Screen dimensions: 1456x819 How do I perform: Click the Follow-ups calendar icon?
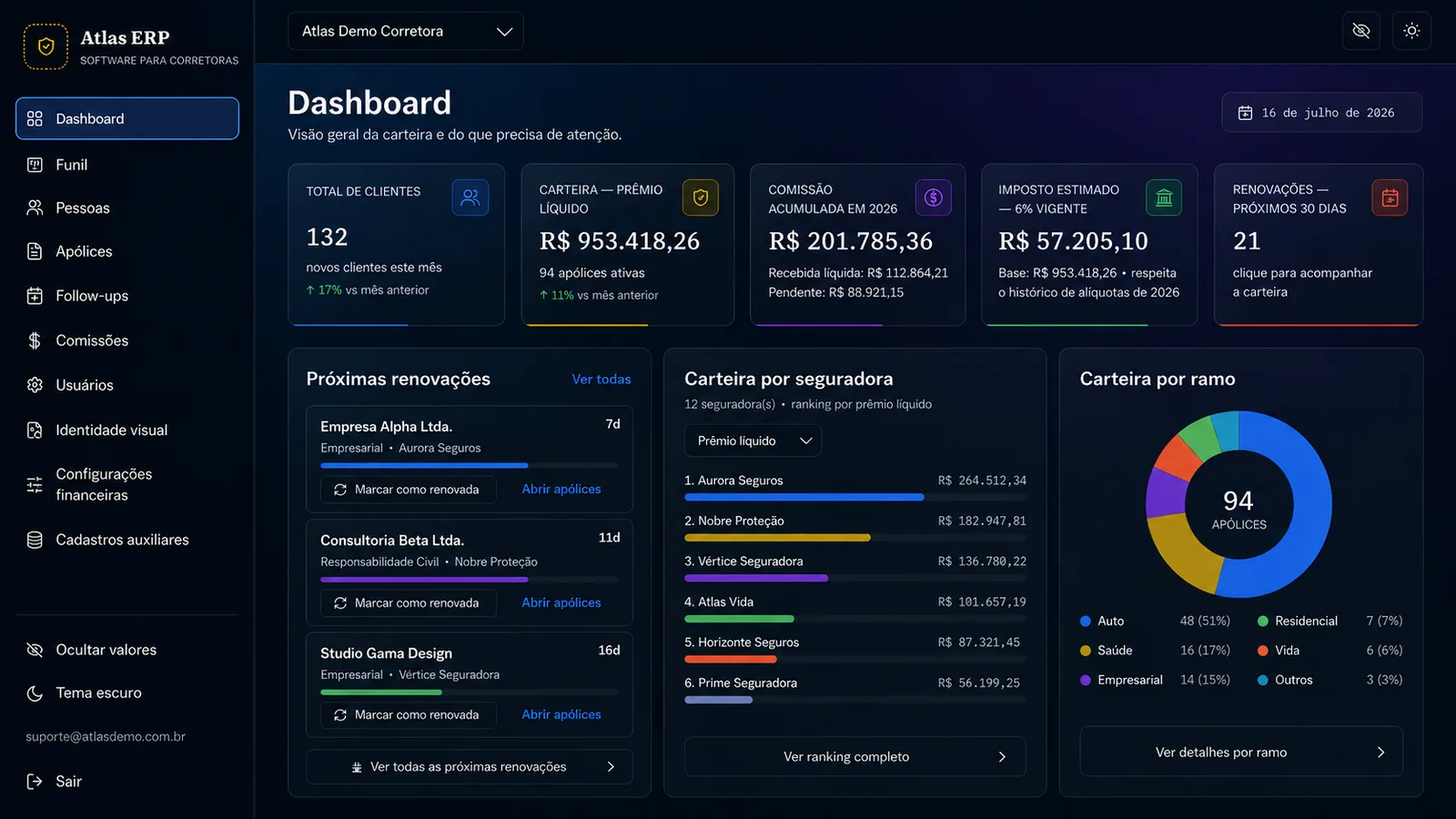35,296
